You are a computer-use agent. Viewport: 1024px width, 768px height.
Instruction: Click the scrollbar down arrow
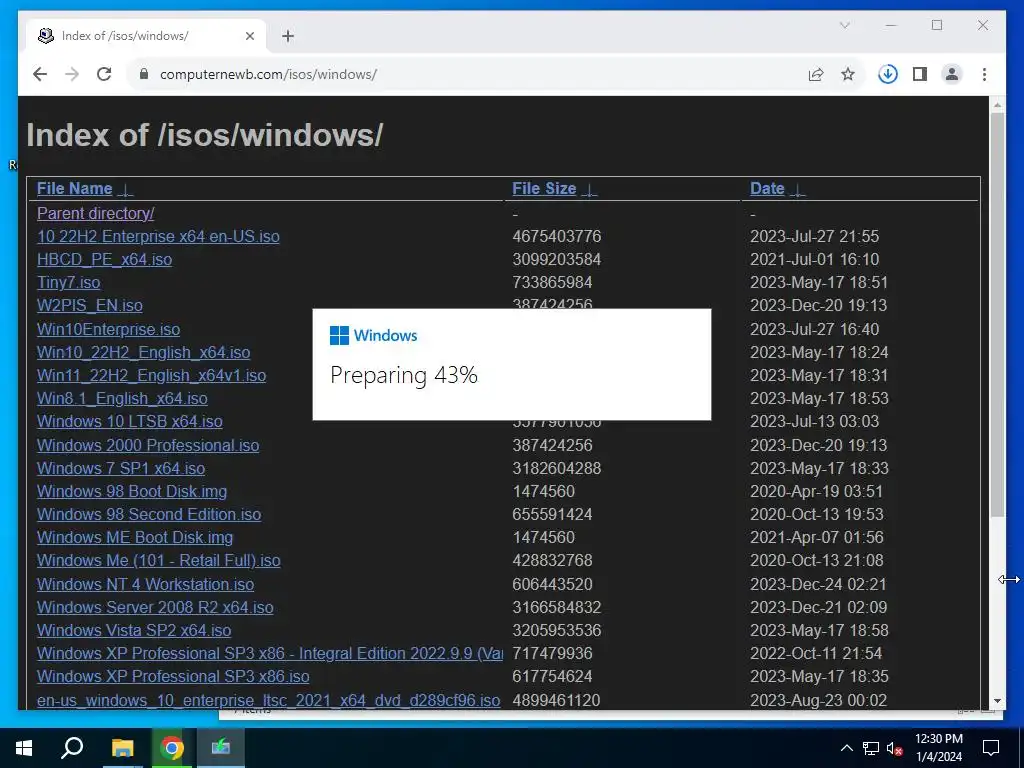pos(997,701)
